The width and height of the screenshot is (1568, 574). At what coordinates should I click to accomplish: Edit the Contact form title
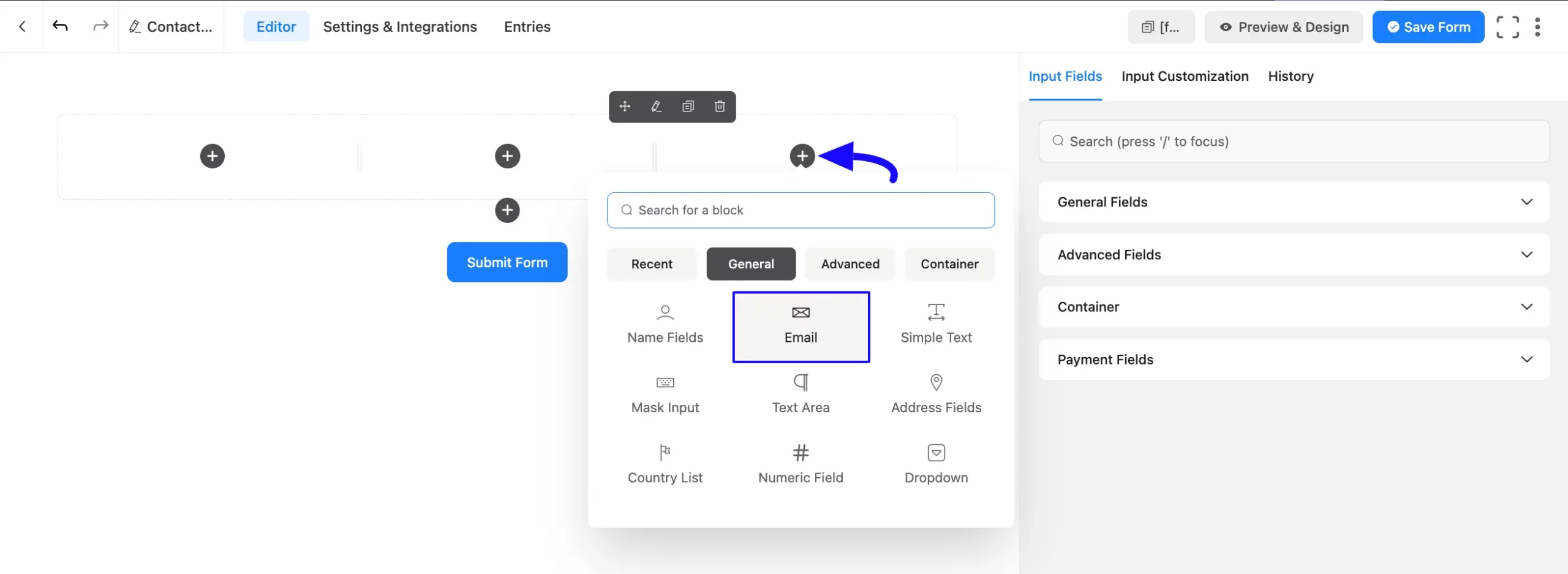point(171,27)
